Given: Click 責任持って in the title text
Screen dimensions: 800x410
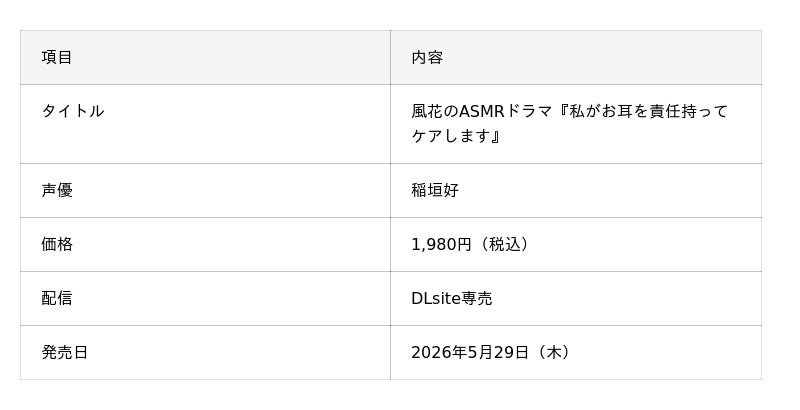Looking at the screenshot, I should tap(689, 111).
